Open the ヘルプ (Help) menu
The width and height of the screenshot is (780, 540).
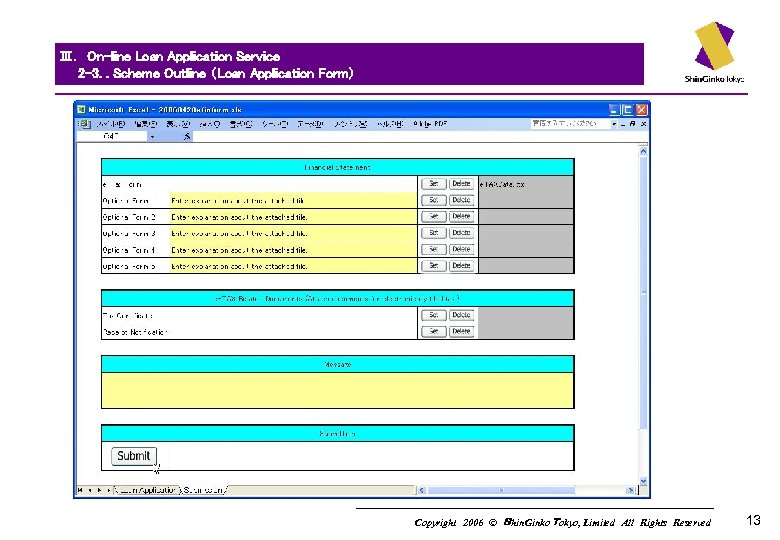click(390, 124)
